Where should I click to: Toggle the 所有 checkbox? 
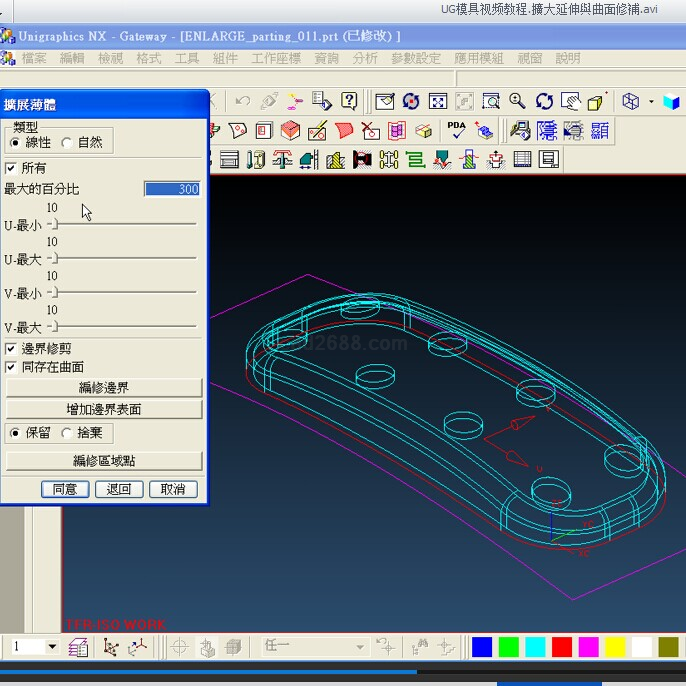[x=12, y=168]
